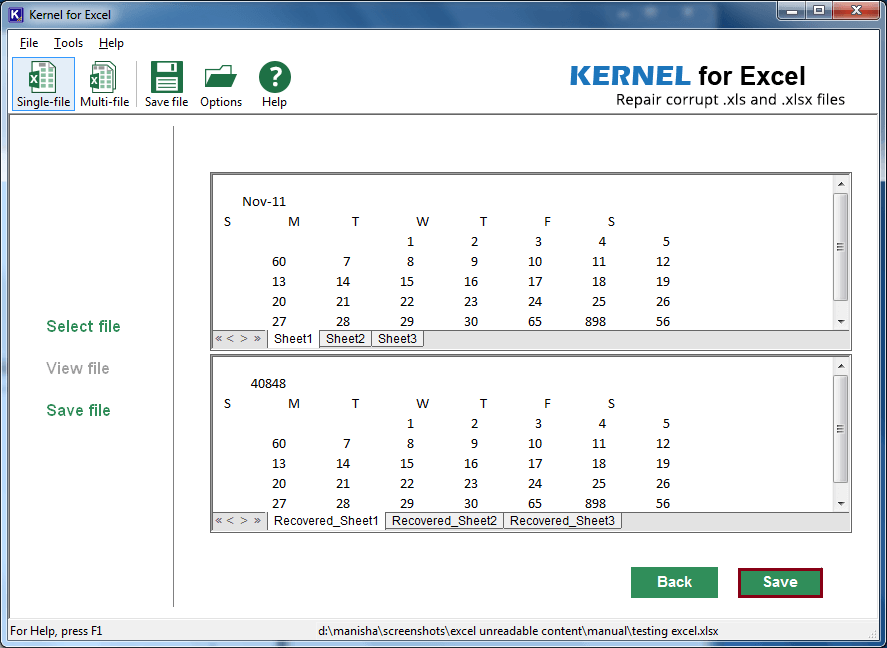Click cell 56 in the recovered sheet
The image size is (887, 648).
pyautogui.click(x=663, y=504)
